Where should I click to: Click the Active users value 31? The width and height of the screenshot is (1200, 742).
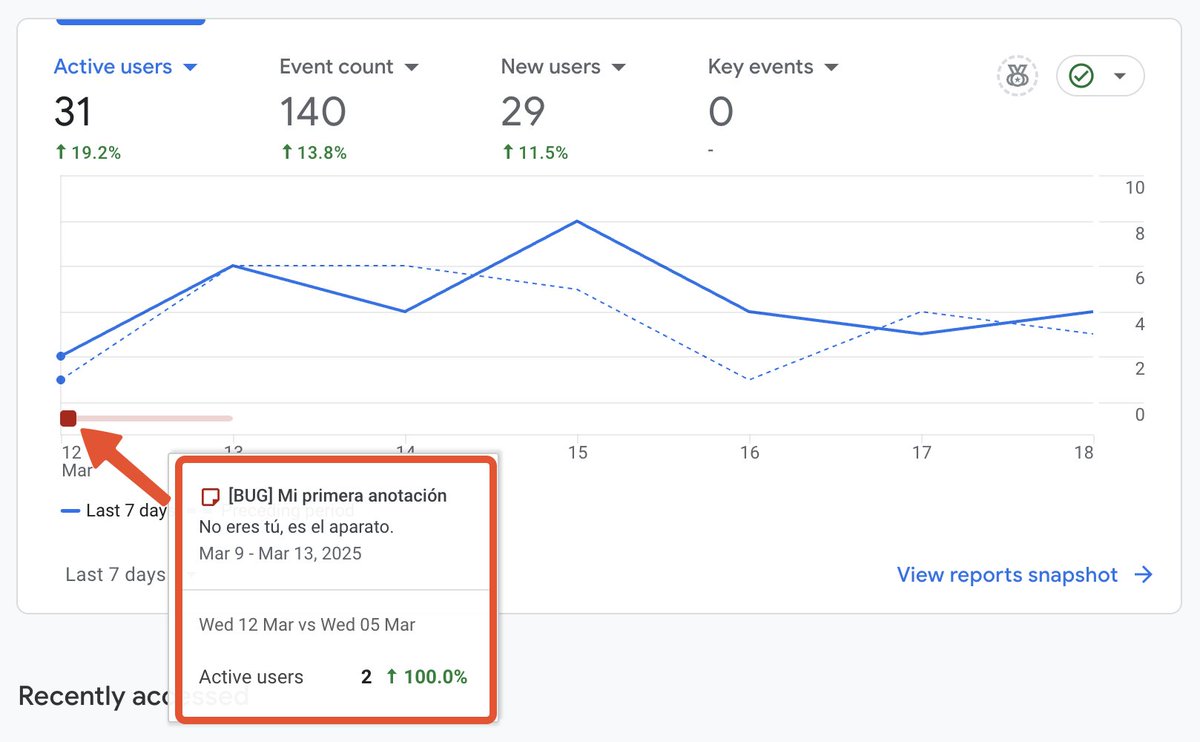click(73, 112)
